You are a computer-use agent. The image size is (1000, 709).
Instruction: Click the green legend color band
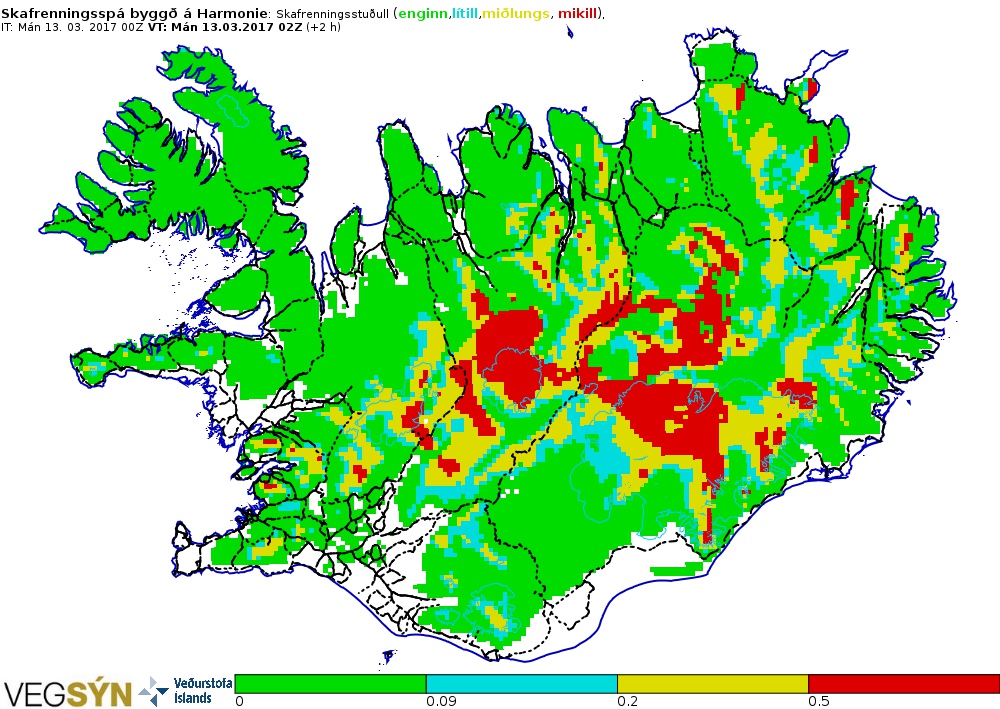(330, 684)
